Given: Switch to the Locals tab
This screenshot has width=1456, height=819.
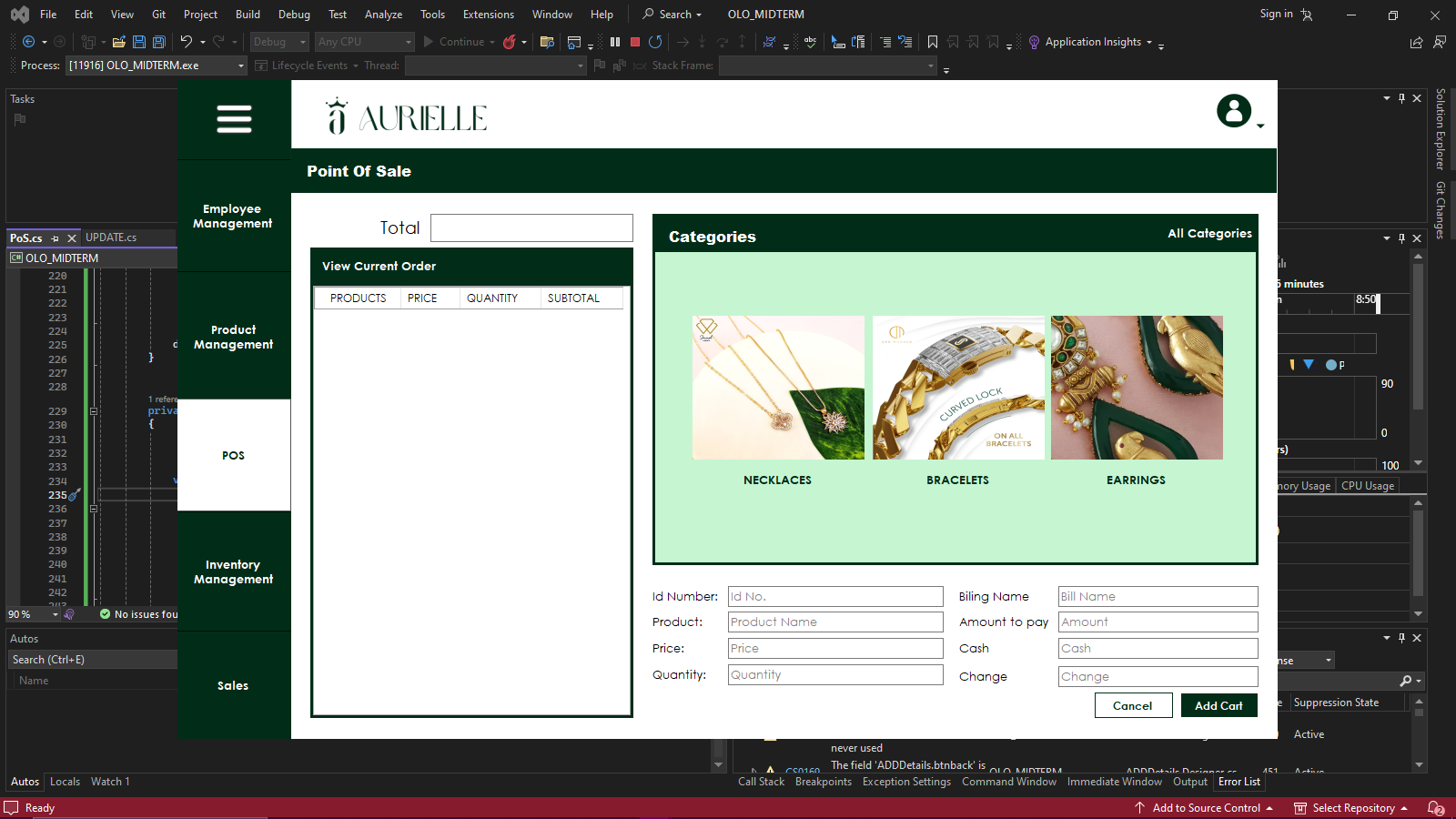Looking at the screenshot, I should point(65,782).
